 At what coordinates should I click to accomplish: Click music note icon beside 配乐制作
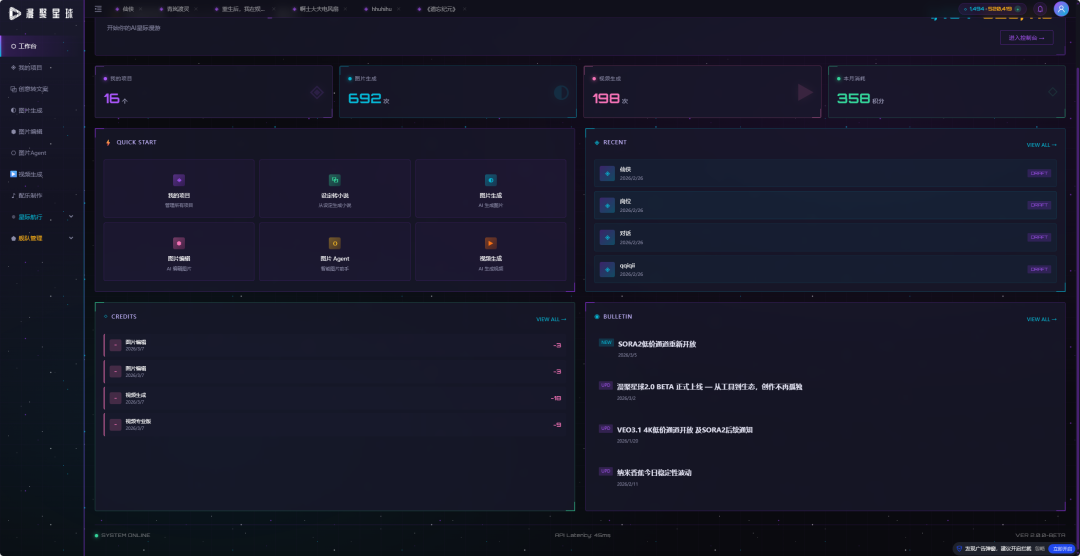(13, 195)
